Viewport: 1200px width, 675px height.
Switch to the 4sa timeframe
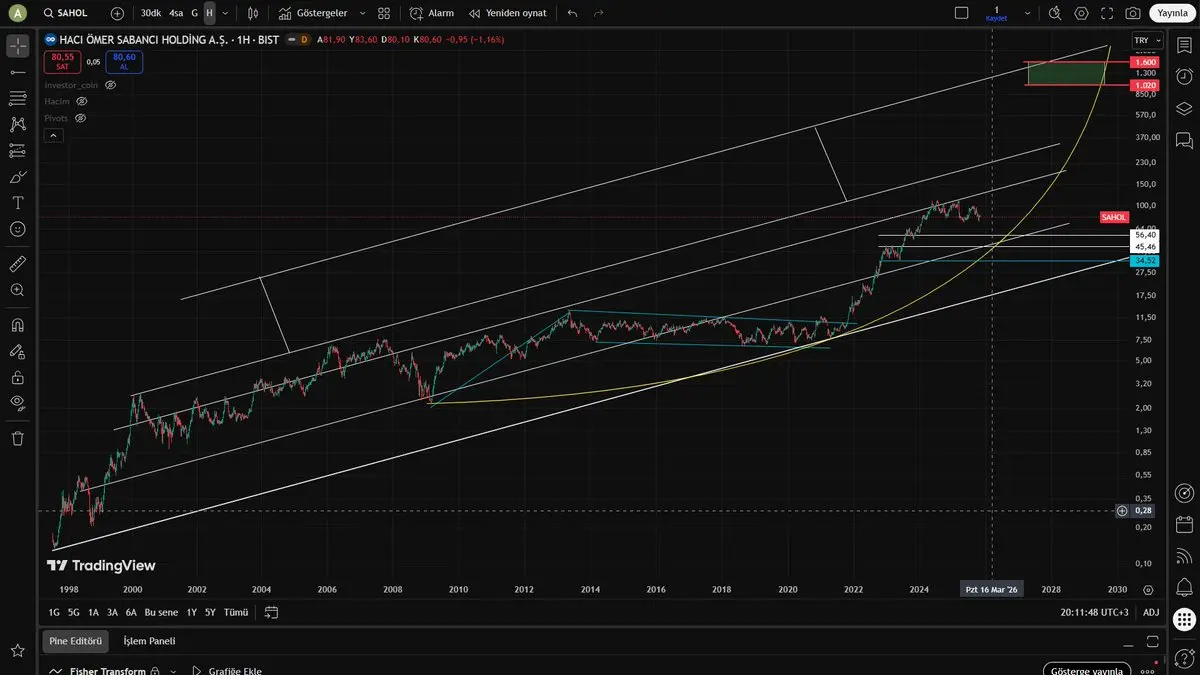(176, 13)
